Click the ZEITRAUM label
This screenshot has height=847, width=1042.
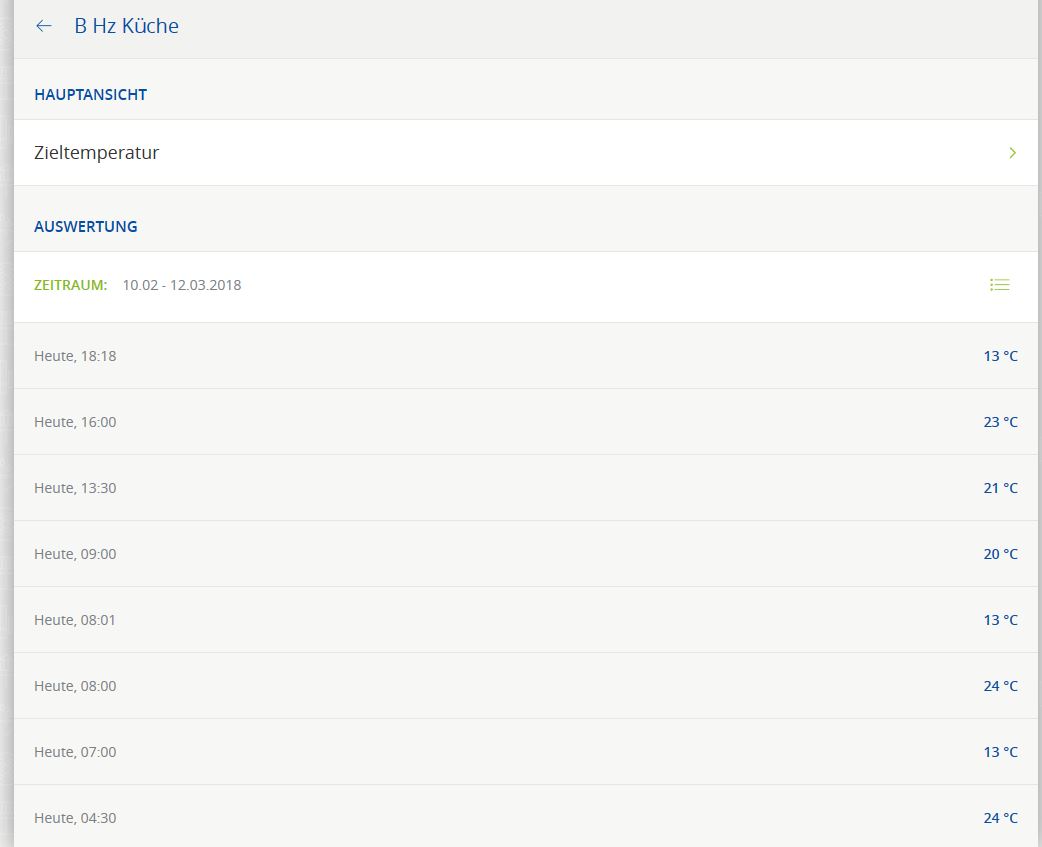click(x=70, y=285)
